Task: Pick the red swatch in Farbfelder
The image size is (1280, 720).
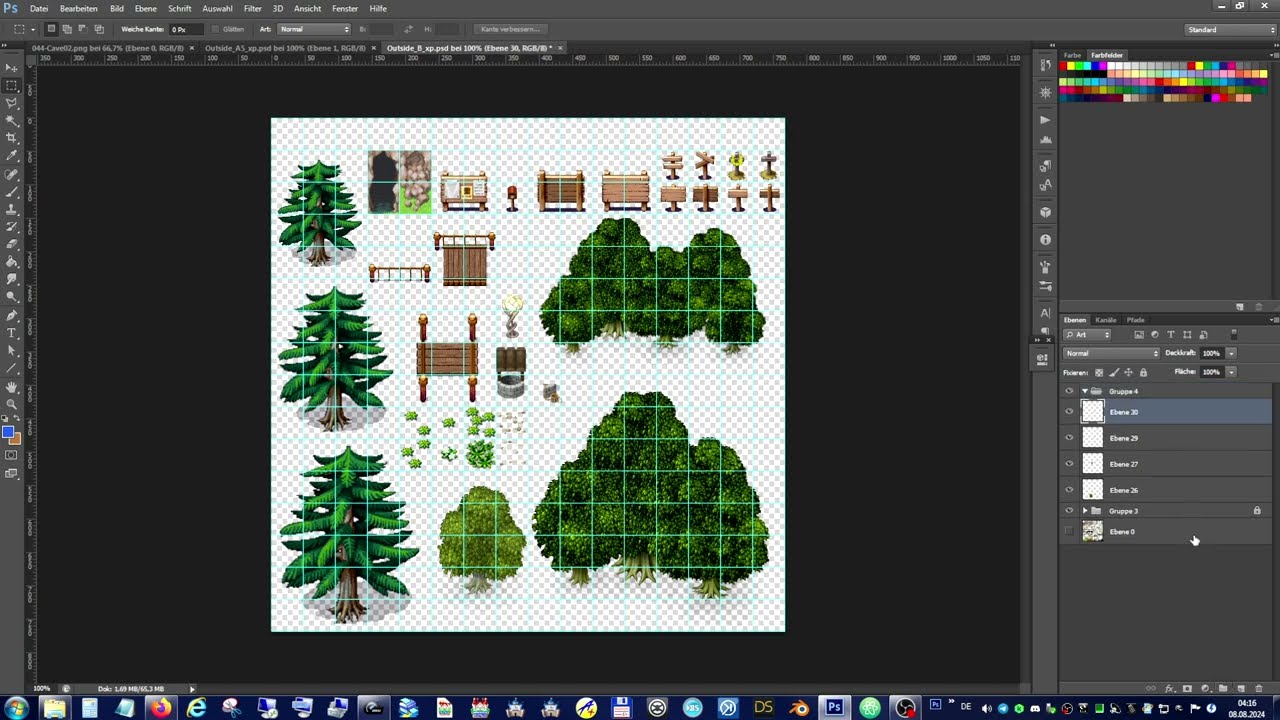Action: 1064,66
